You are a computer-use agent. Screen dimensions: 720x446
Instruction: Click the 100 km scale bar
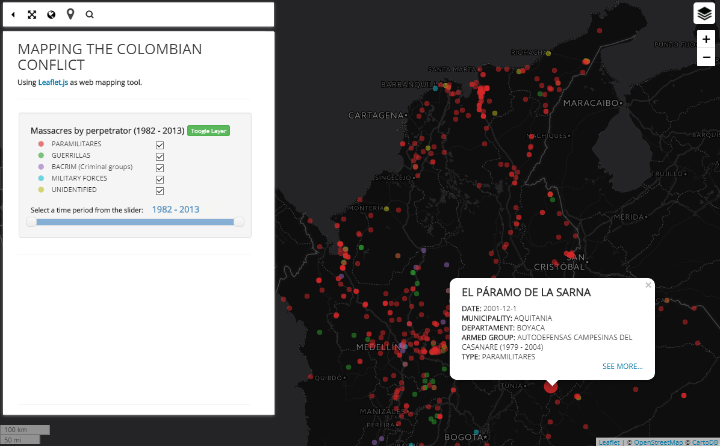click(x=25, y=429)
